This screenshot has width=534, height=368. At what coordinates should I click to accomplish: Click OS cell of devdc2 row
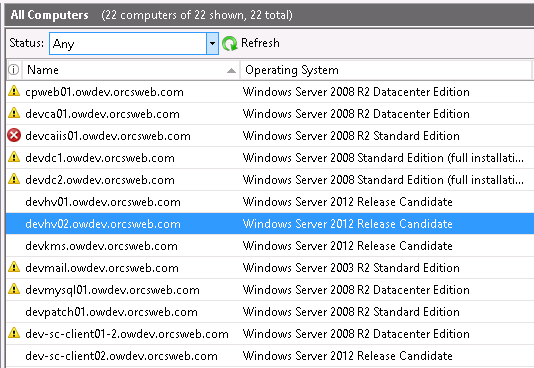pos(383,180)
